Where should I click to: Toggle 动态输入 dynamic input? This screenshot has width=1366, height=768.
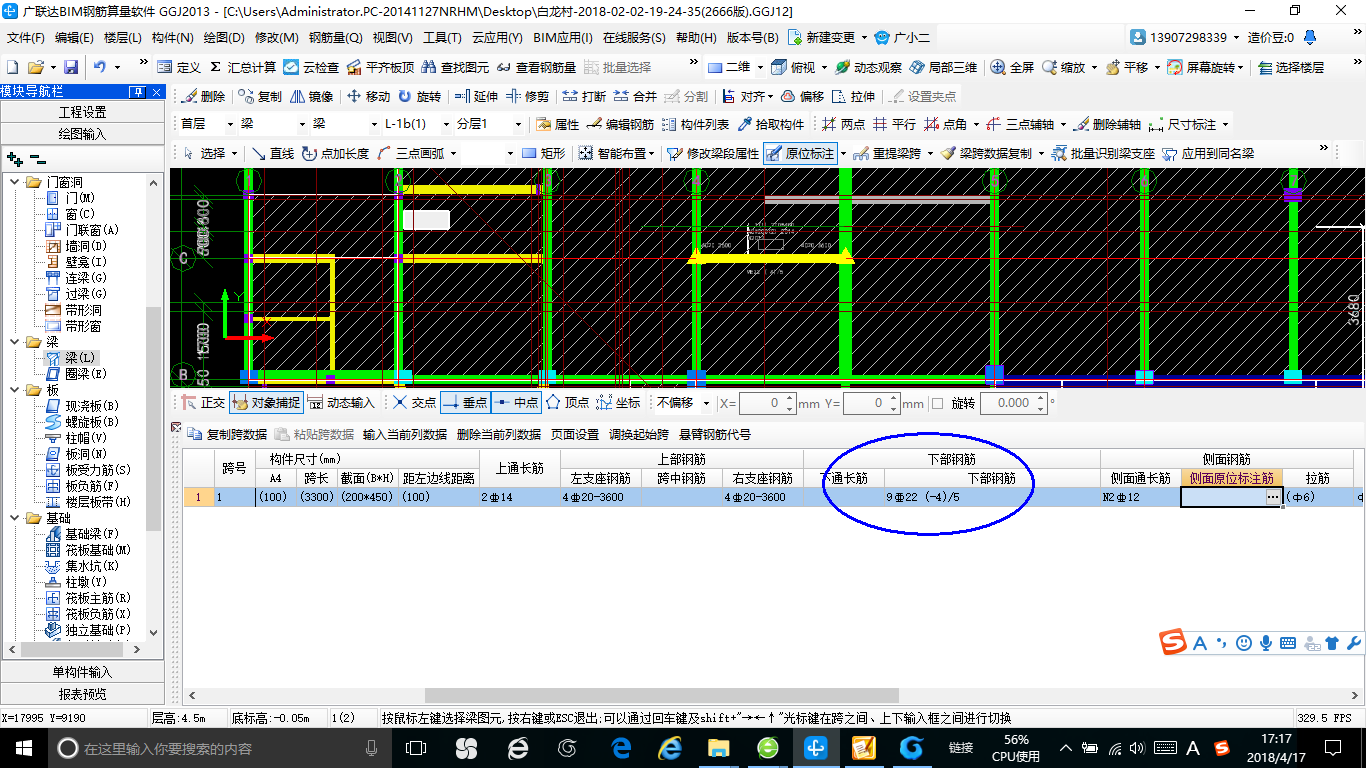click(341, 402)
